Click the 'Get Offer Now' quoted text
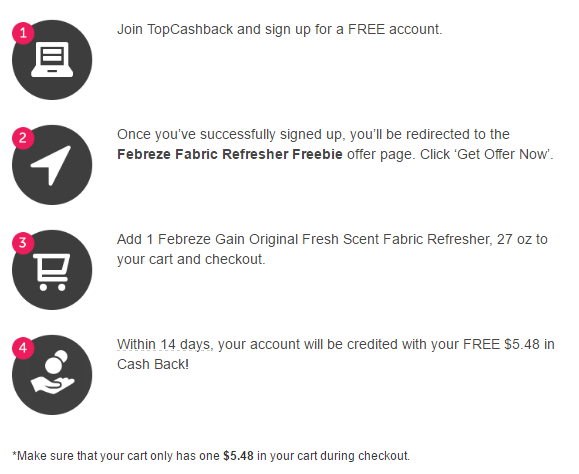Screen dimensions: 579x474 pos(503,154)
